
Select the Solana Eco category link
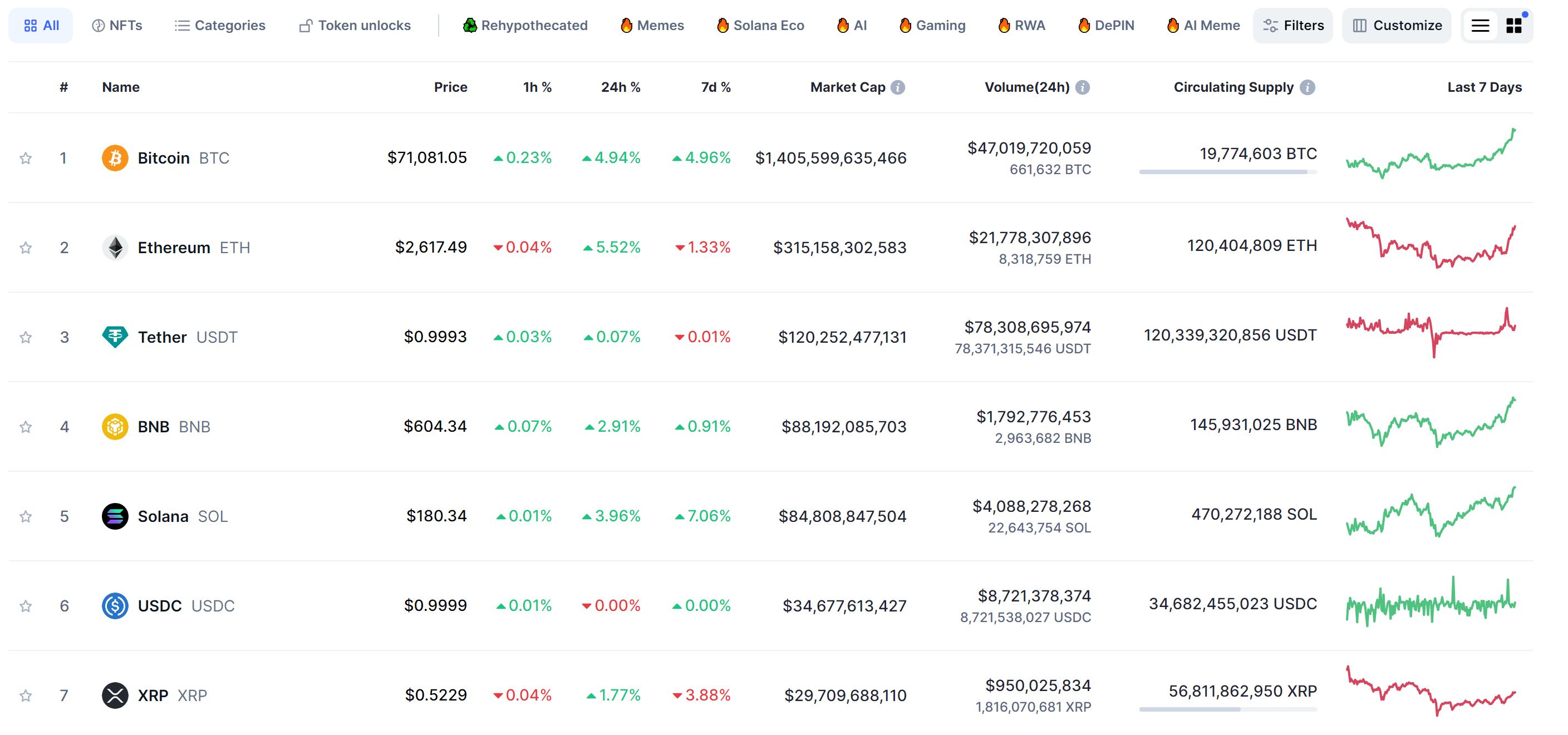click(760, 26)
